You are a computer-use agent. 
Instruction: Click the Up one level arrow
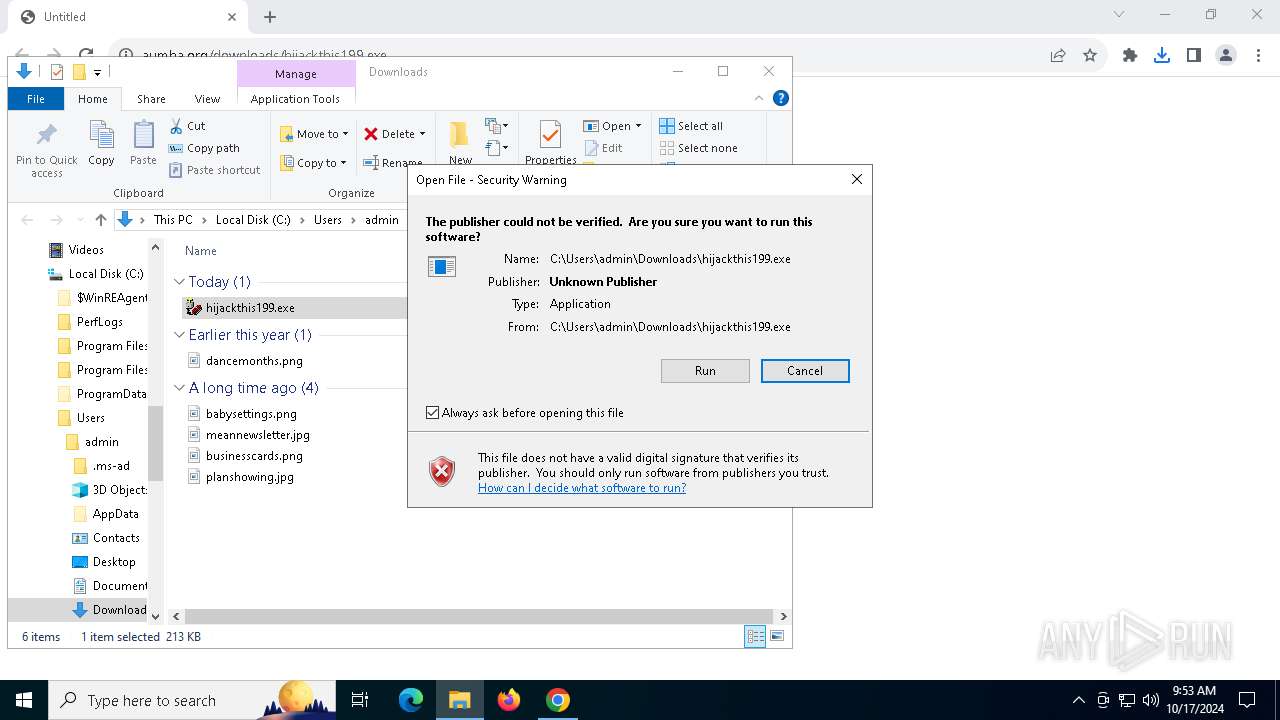[x=100, y=220]
